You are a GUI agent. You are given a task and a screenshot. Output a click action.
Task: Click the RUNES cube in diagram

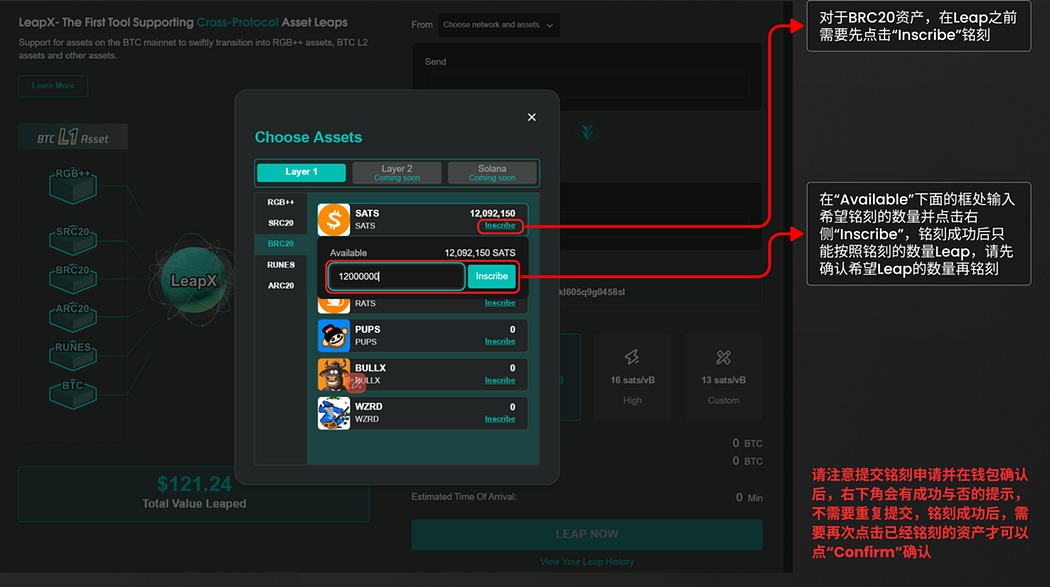73,356
